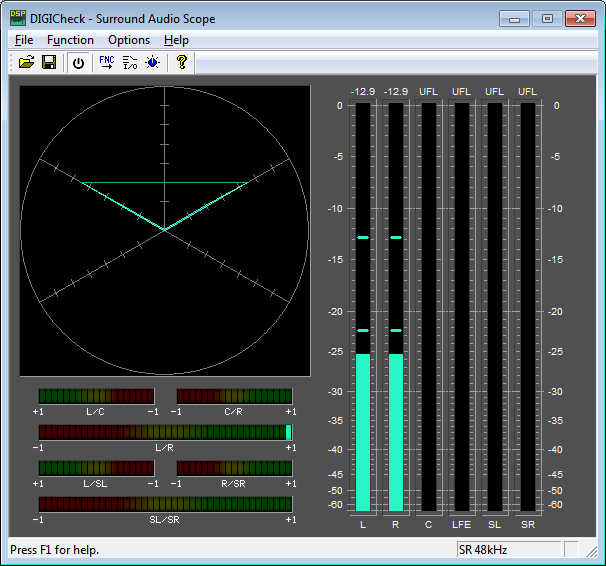Click the LFE channel level meter
The height and width of the screenshot is (566, 606).
[462, 307]
